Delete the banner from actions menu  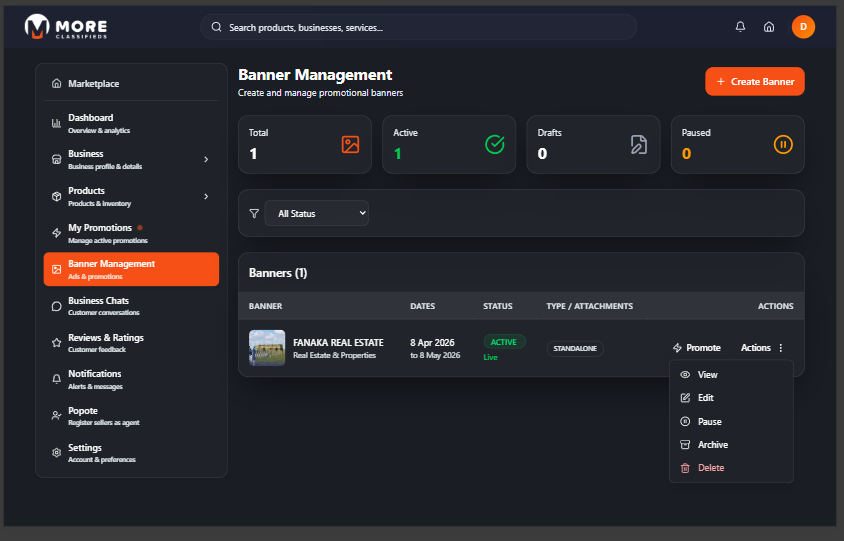(x=710, y=468)
